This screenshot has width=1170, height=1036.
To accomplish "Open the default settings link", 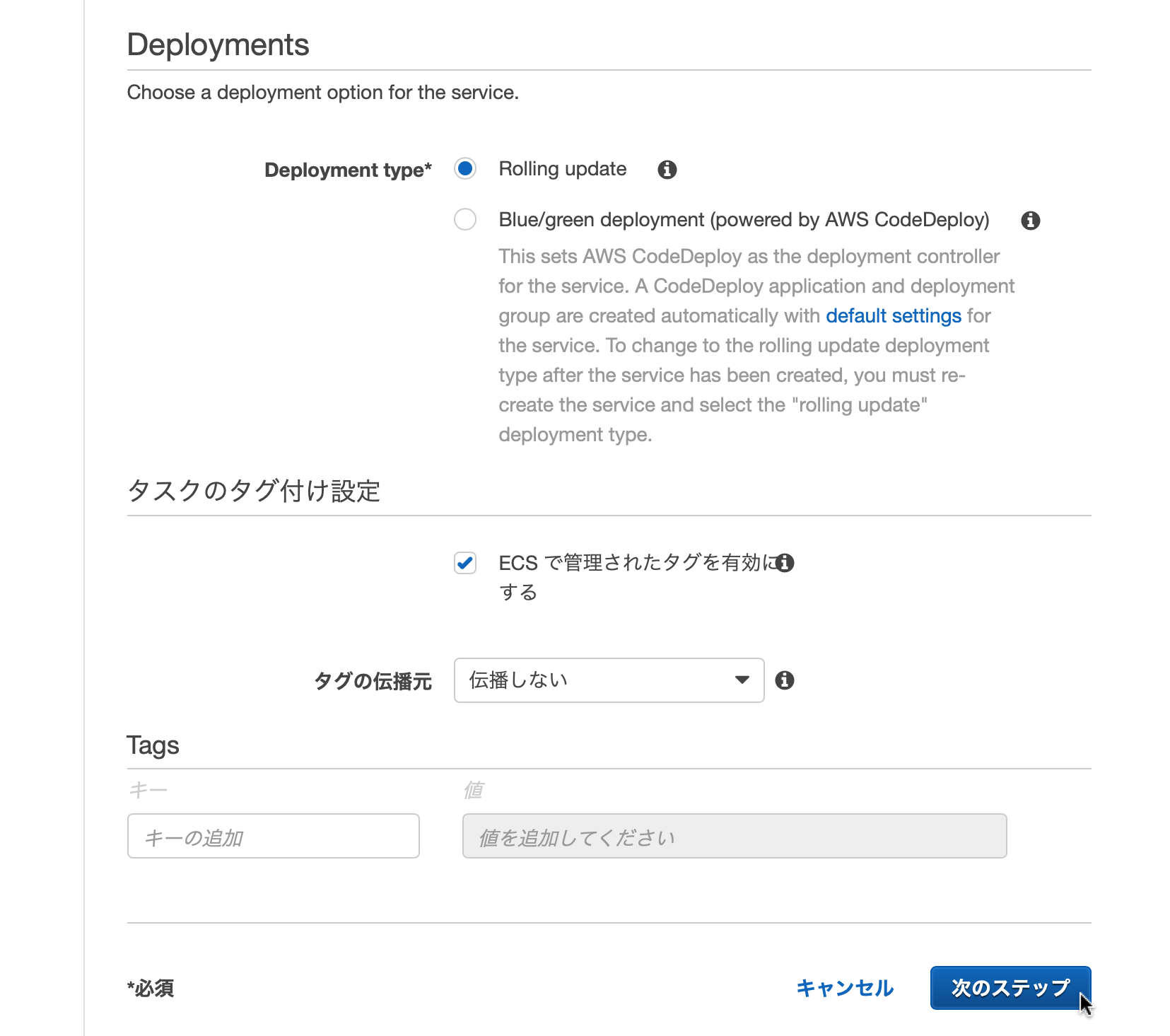I will point(893,315).
